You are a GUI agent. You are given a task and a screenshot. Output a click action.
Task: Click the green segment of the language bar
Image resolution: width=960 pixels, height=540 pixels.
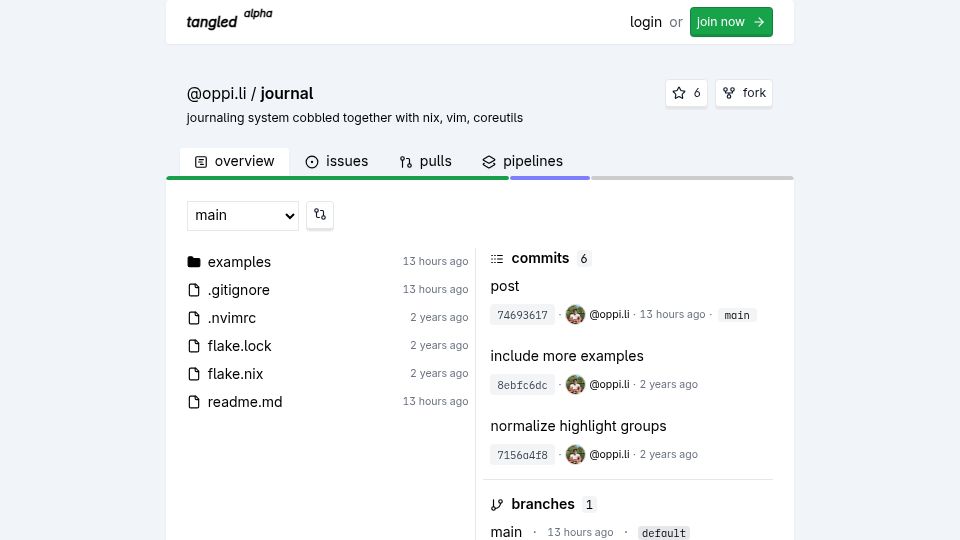click(337, 178)
